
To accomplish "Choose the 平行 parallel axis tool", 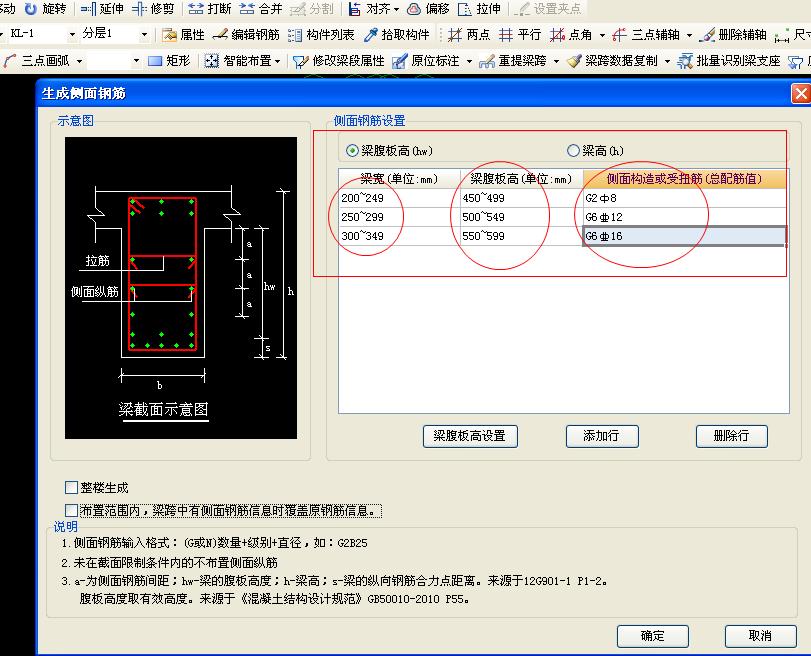I will [520, 35].
